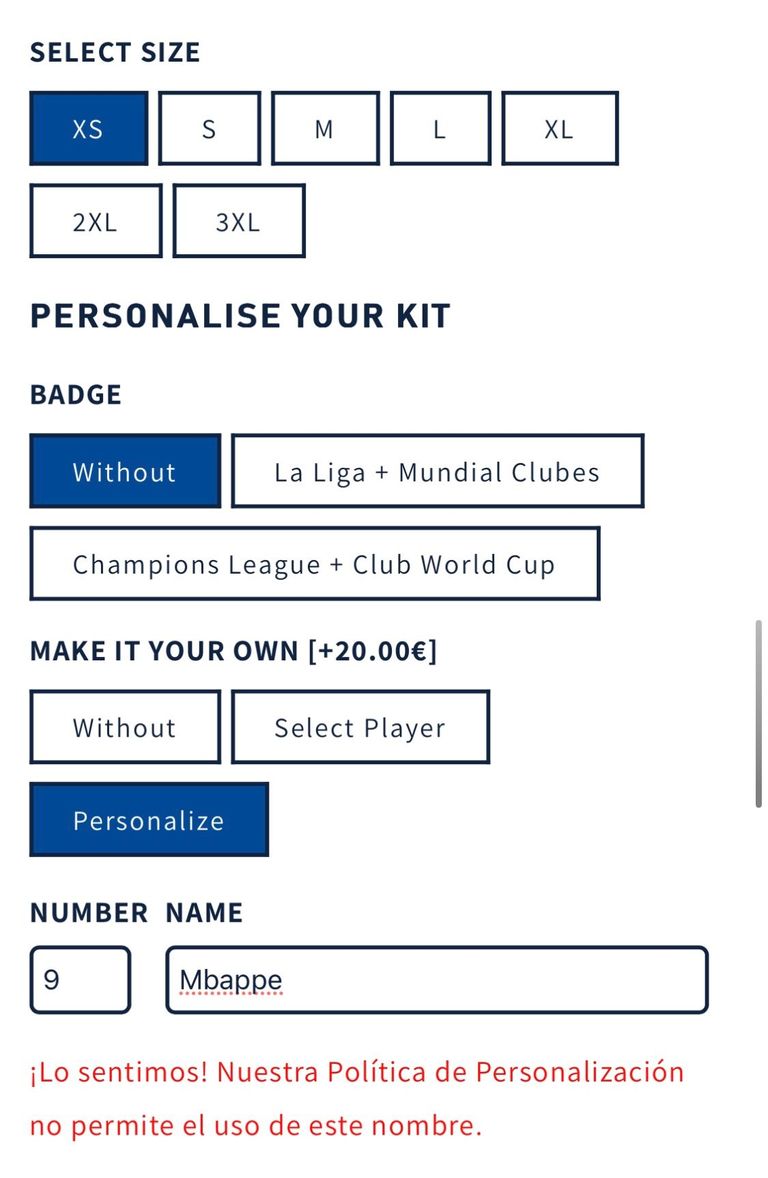Click the Select Player option

(360, 727)
